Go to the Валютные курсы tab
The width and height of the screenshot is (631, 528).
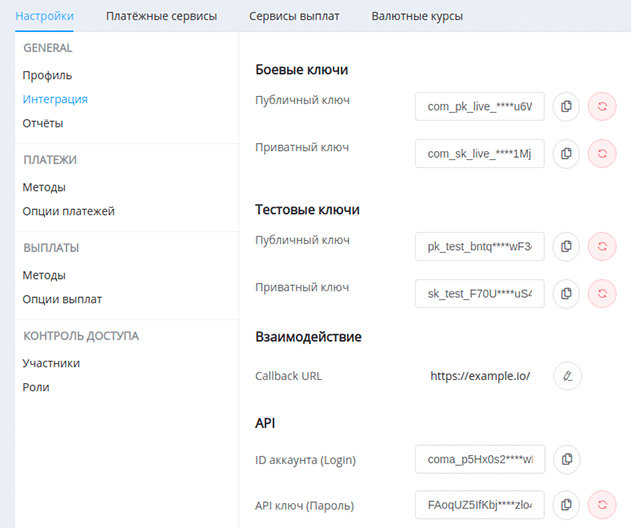[x=416, y=16]
